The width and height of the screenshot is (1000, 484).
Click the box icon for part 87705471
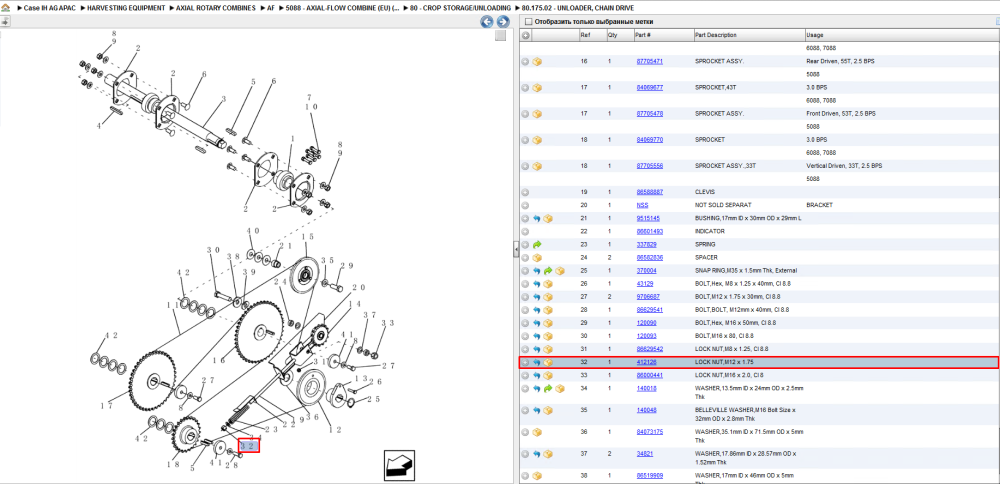pyautogui.click(x=537, y=62)
